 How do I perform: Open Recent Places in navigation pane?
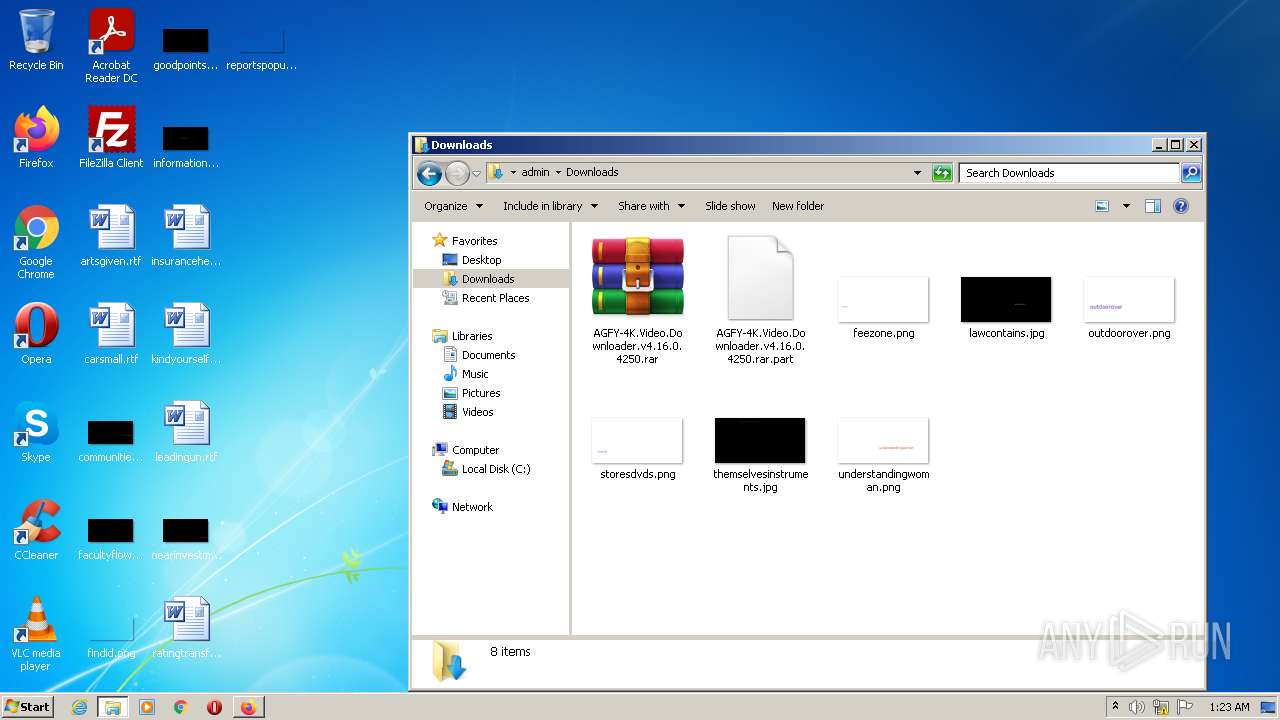495,298
